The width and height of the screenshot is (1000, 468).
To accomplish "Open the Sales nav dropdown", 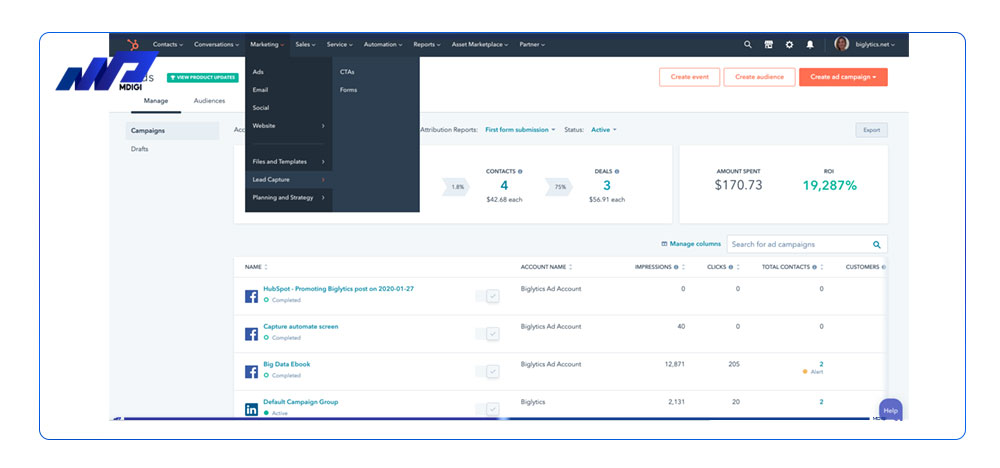I will [x=305, y=45].
